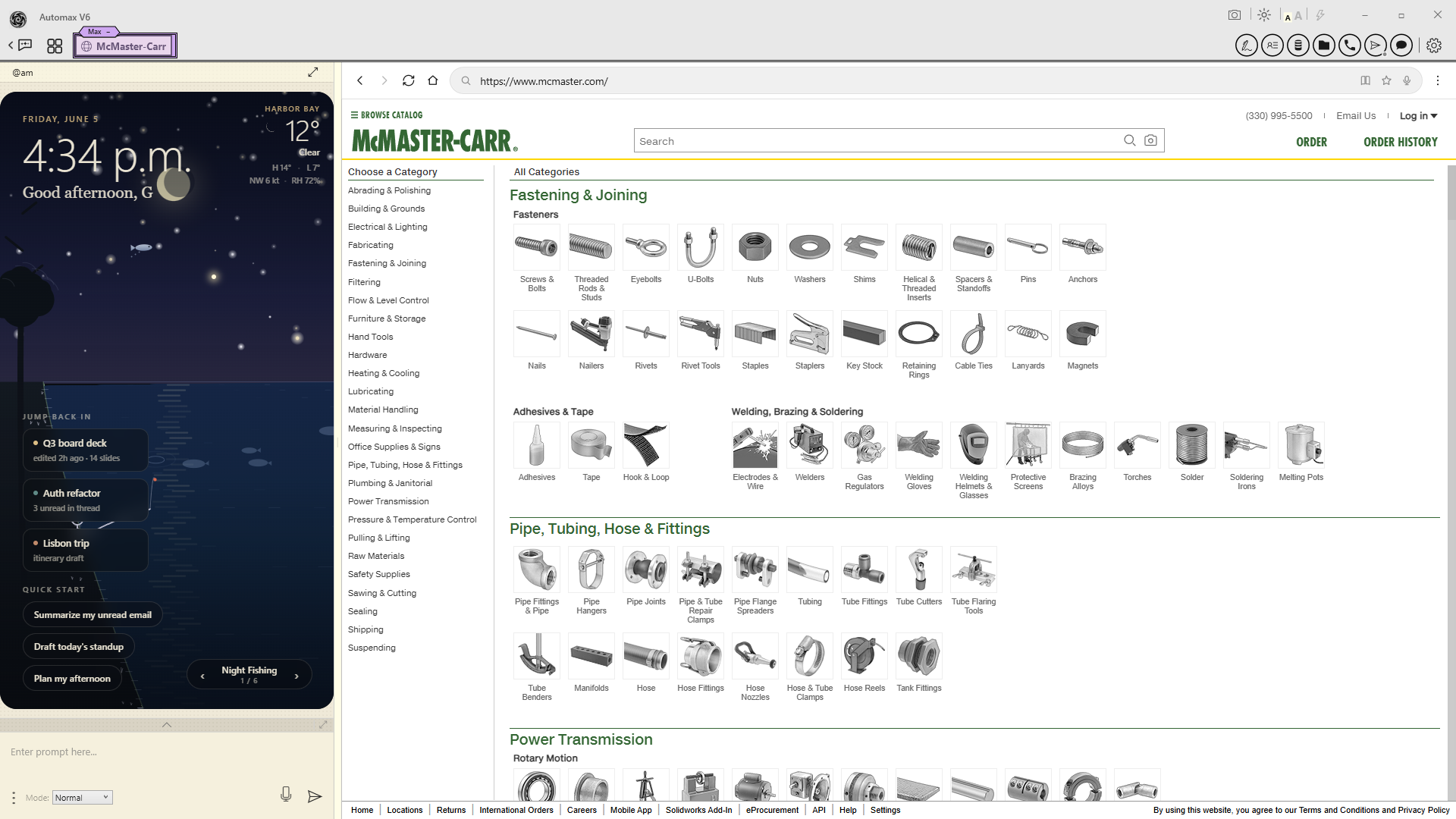Image resolution: width=1456 pixels, height=819 pixels.
Task: Open the Hose Reels product icon
Action: [864, 656]
